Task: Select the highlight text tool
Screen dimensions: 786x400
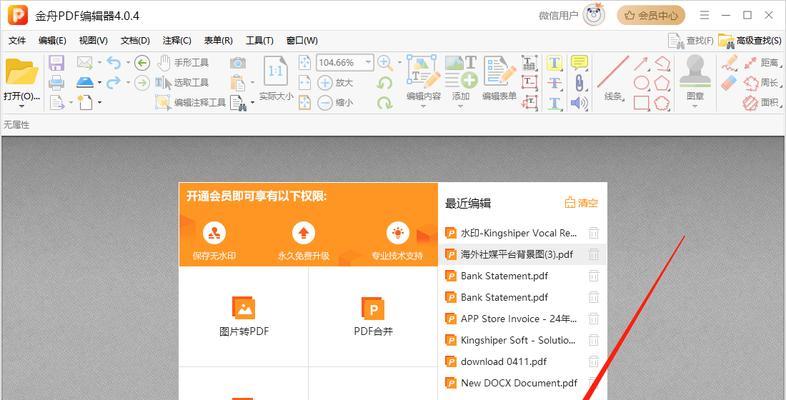Action: (554, 63)
